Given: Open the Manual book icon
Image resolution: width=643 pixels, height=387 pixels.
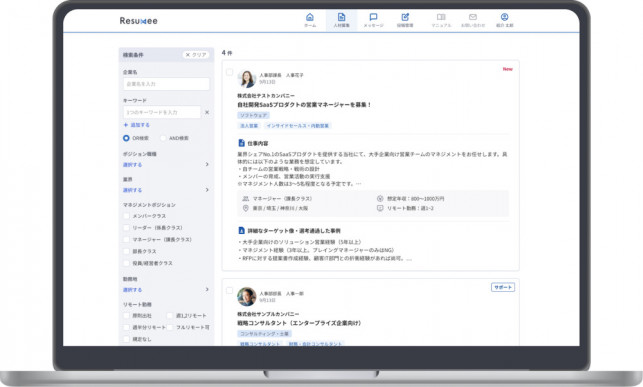Looking at the screenshot, I should (x=441, y=17).
